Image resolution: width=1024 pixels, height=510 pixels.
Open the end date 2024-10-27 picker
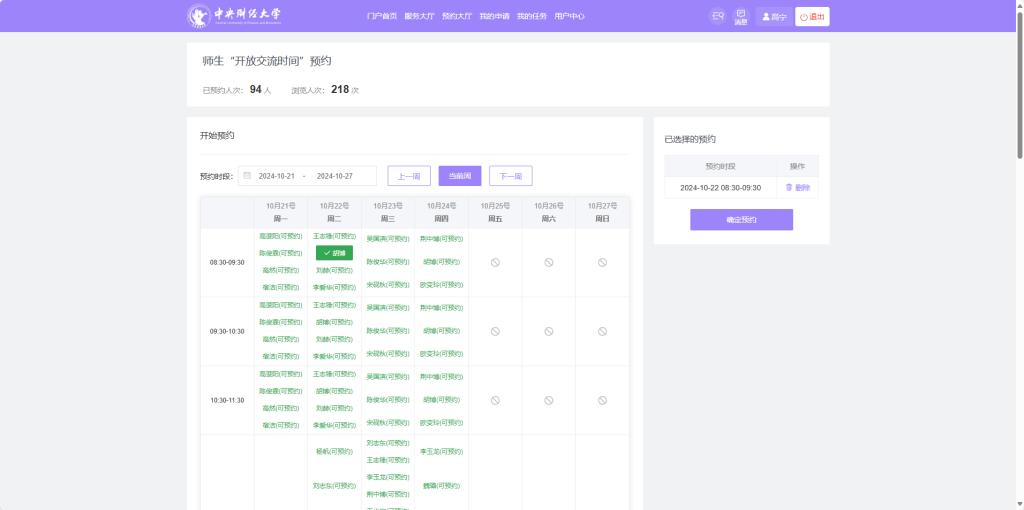(335, 176)
